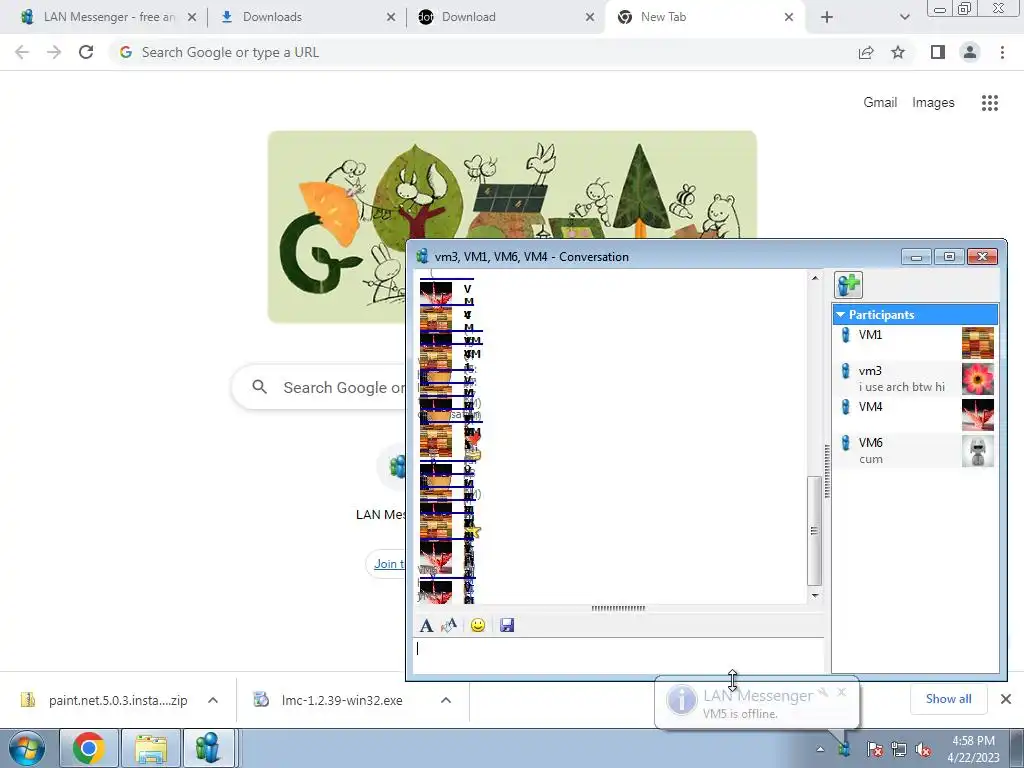Open the tab search dropdown chevron
Image resolution: width=1024 pixels, height=768 pixels.
click(x=904, y=17)
